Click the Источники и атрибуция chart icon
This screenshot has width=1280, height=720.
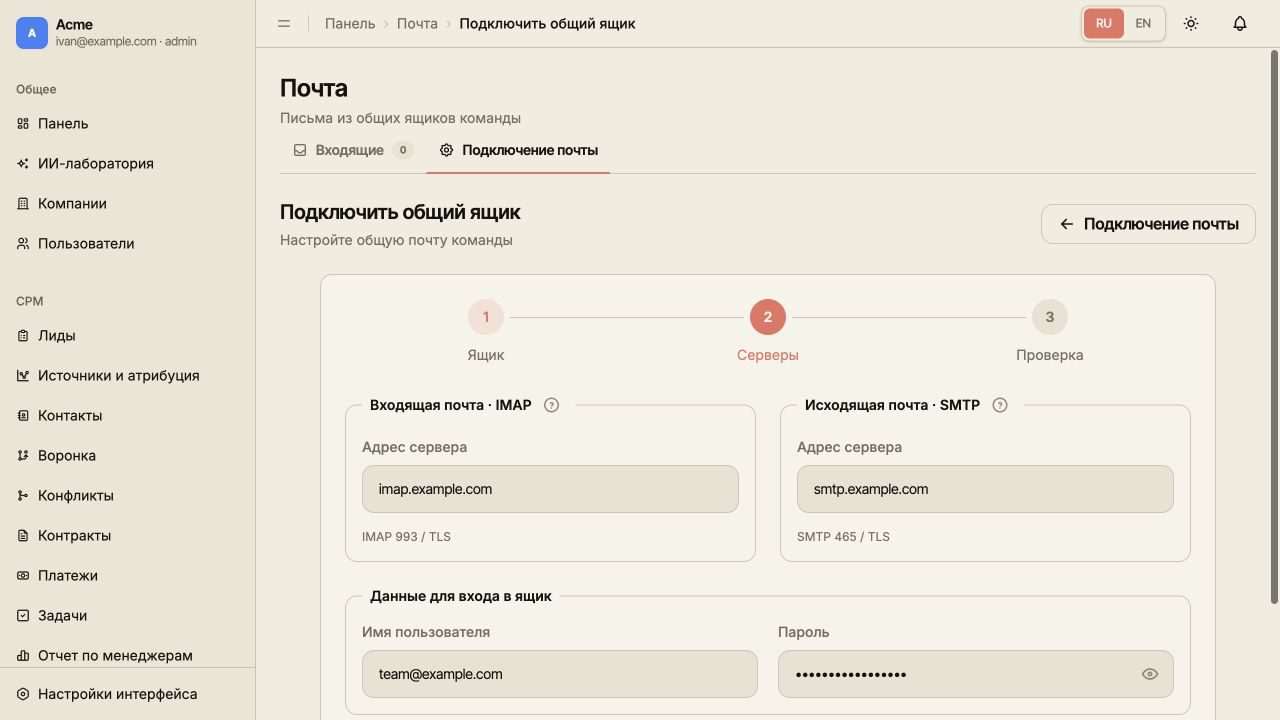[23, 375]
